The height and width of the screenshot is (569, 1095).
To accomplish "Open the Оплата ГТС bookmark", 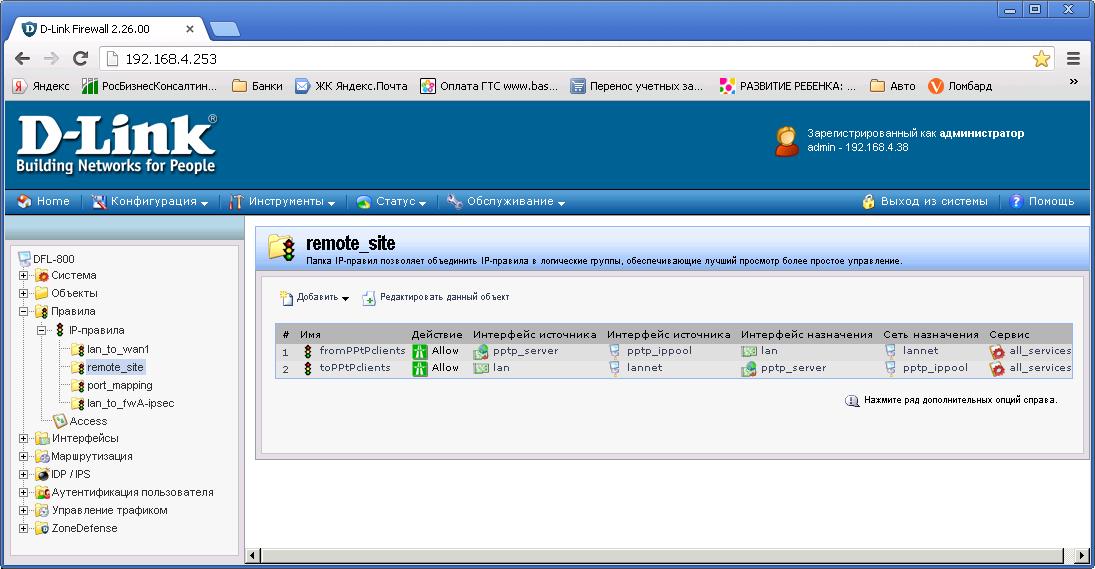I will 489,86.
